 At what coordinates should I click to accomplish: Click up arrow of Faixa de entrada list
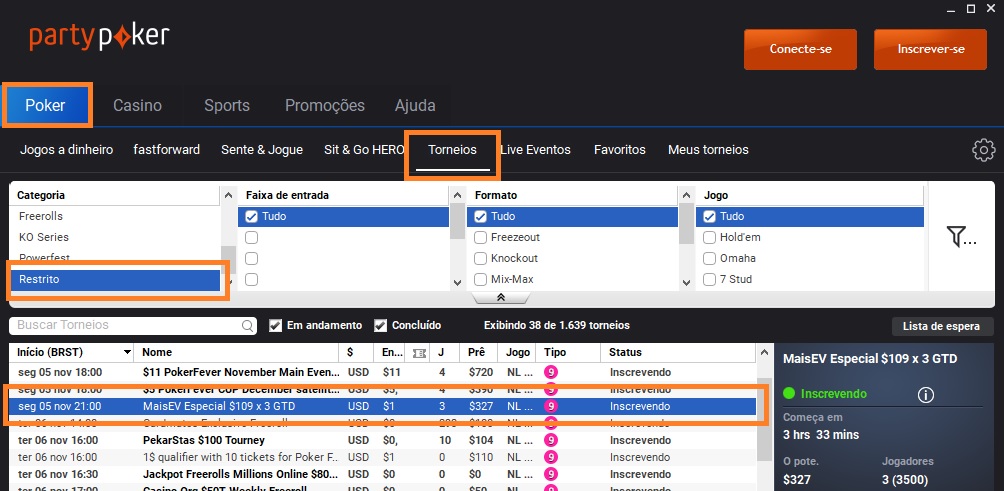point(457,195)
